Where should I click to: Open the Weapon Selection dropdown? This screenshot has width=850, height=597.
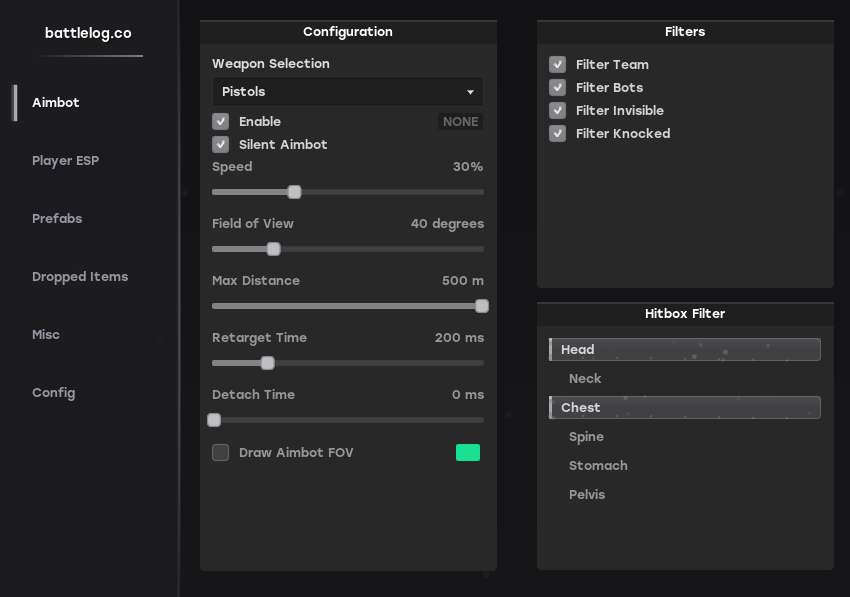point(347,91)
